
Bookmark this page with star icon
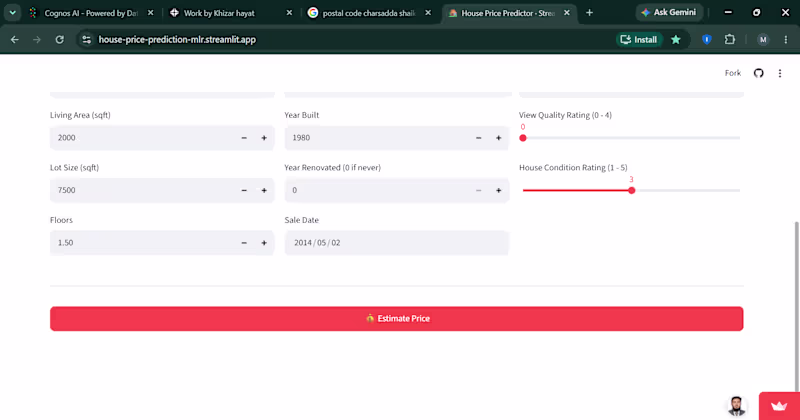(676, 39)
